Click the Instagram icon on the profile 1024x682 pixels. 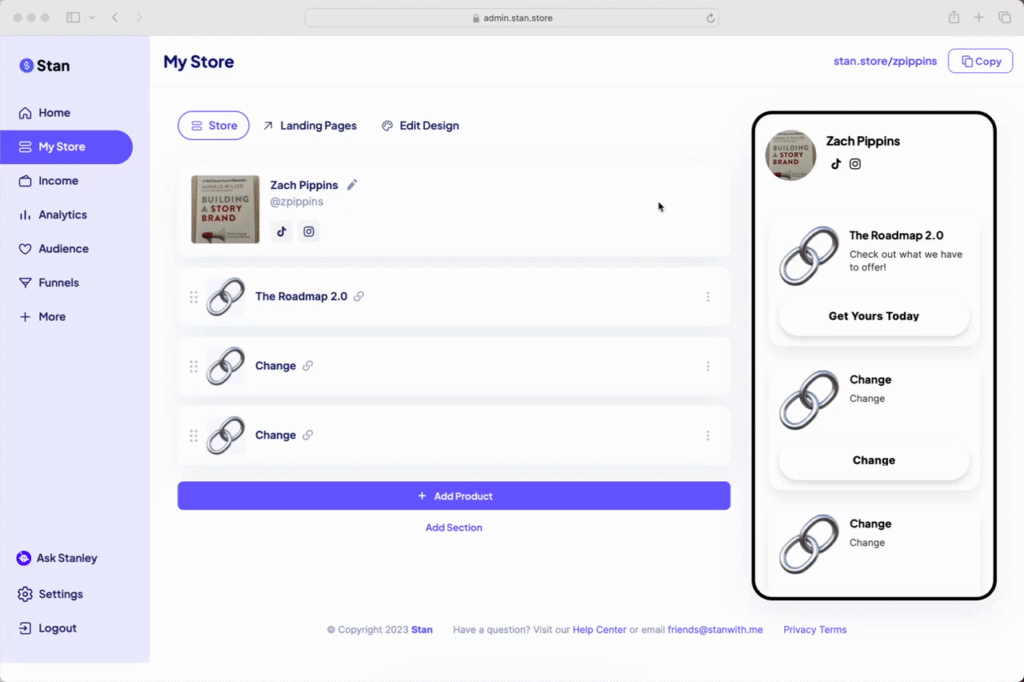(x=308, y=231)
